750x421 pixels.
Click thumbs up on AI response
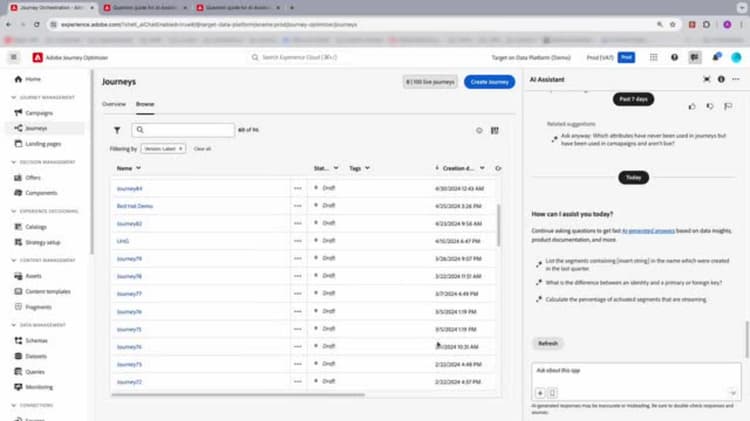692,106
